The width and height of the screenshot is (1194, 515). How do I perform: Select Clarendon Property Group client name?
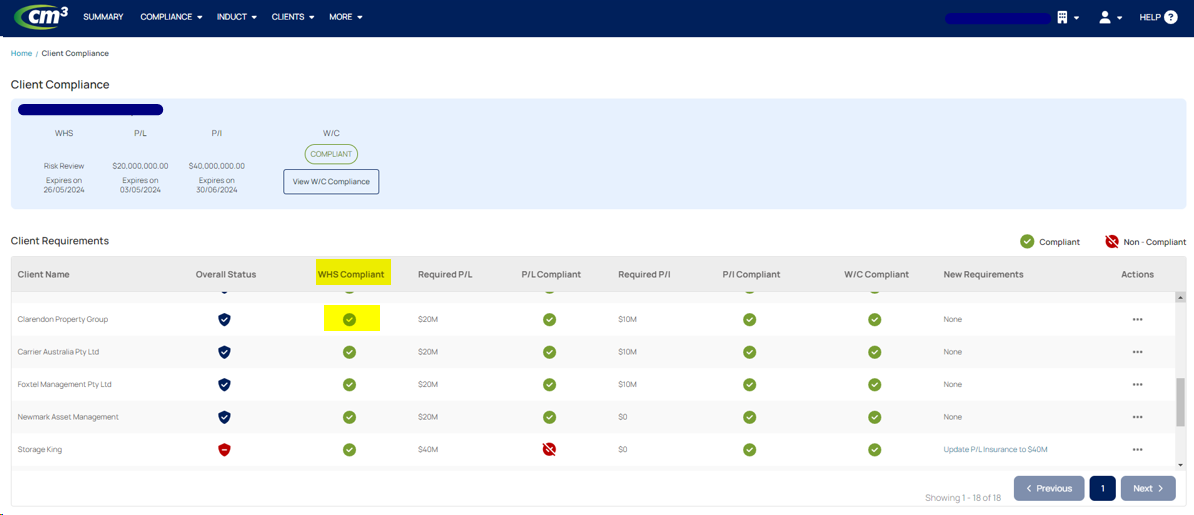[x=62, y=319]
